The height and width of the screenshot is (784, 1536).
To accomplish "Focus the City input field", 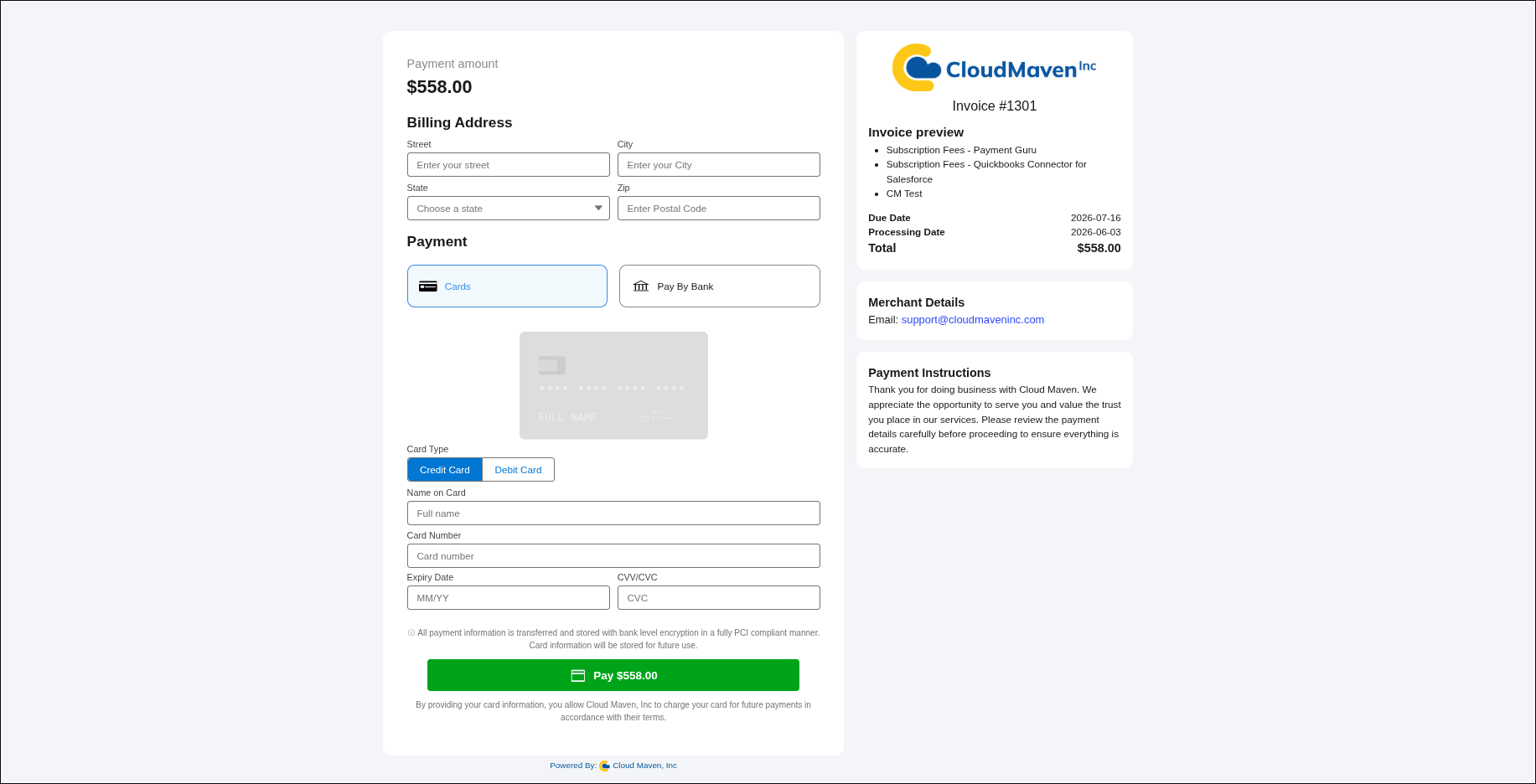I will (x=719, y=165).
